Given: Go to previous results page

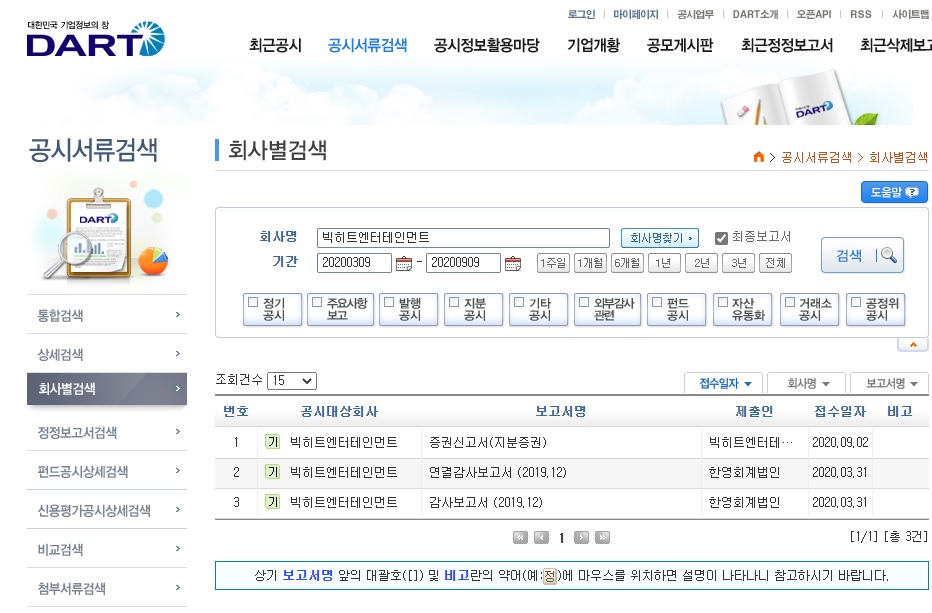Looking at the screenshot, I should 541,537.
